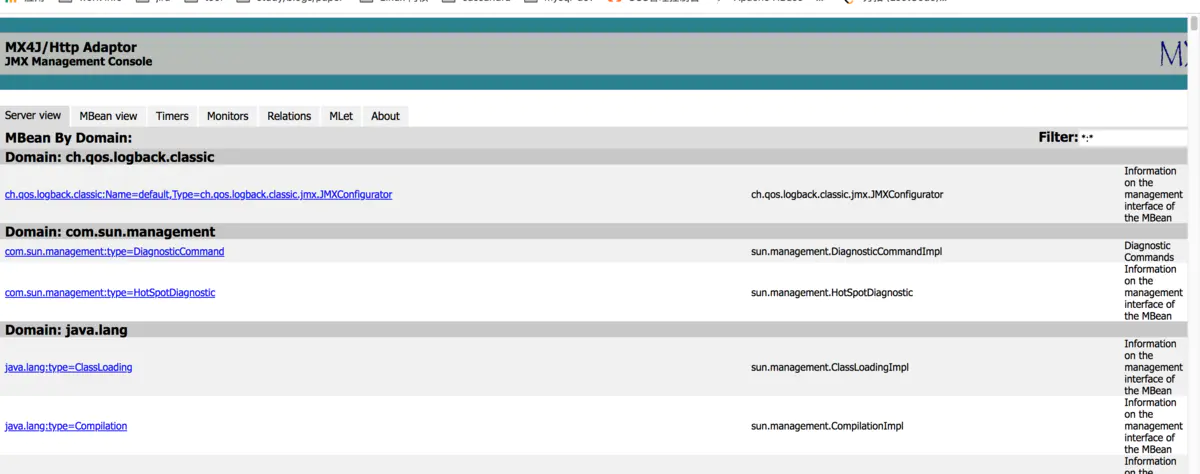The width and height of the screenshot is (1200, 474).
Task: Open the logback JMXConfigurator MBean link
Action: pyautogui.click(x=198, y=194)
